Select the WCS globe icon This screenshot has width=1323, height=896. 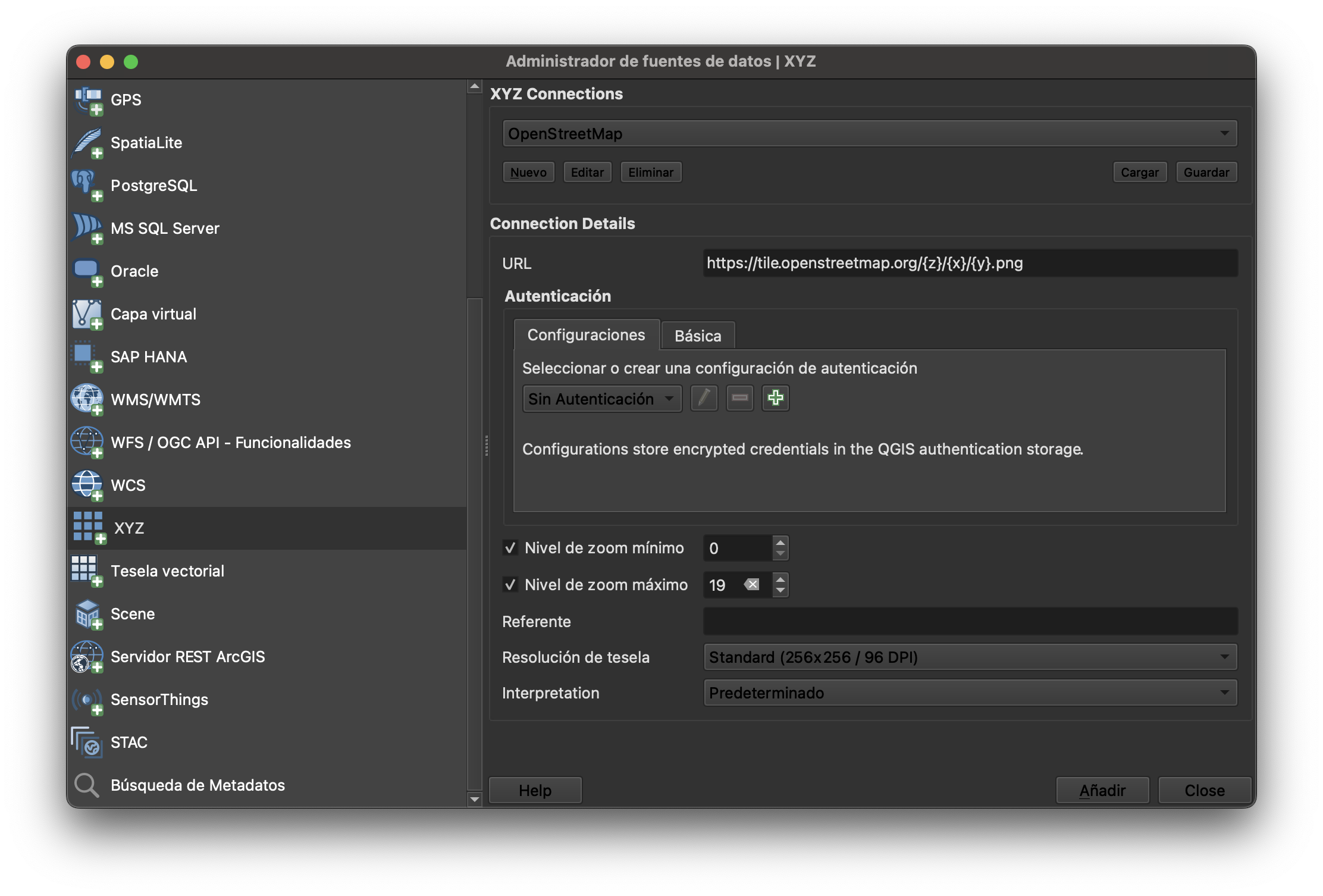click(x=88, y=486)
